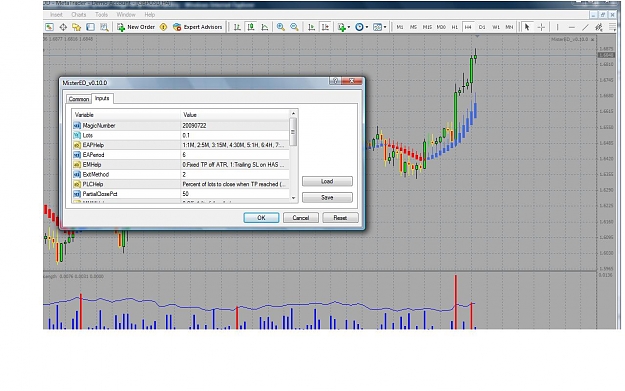Toggle the Terminal panel icon
The height and width of the screenshot is (391, 625).
coord(90,27)
